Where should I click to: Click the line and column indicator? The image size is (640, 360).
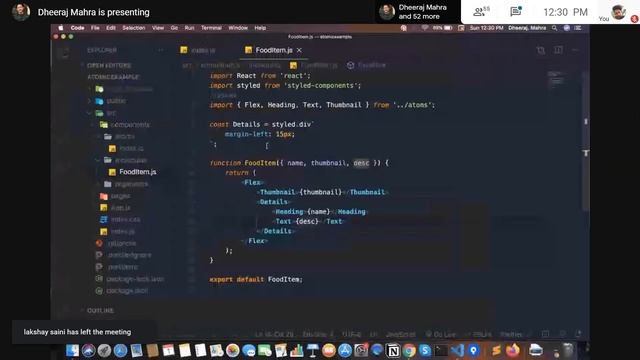click(274, 334)
